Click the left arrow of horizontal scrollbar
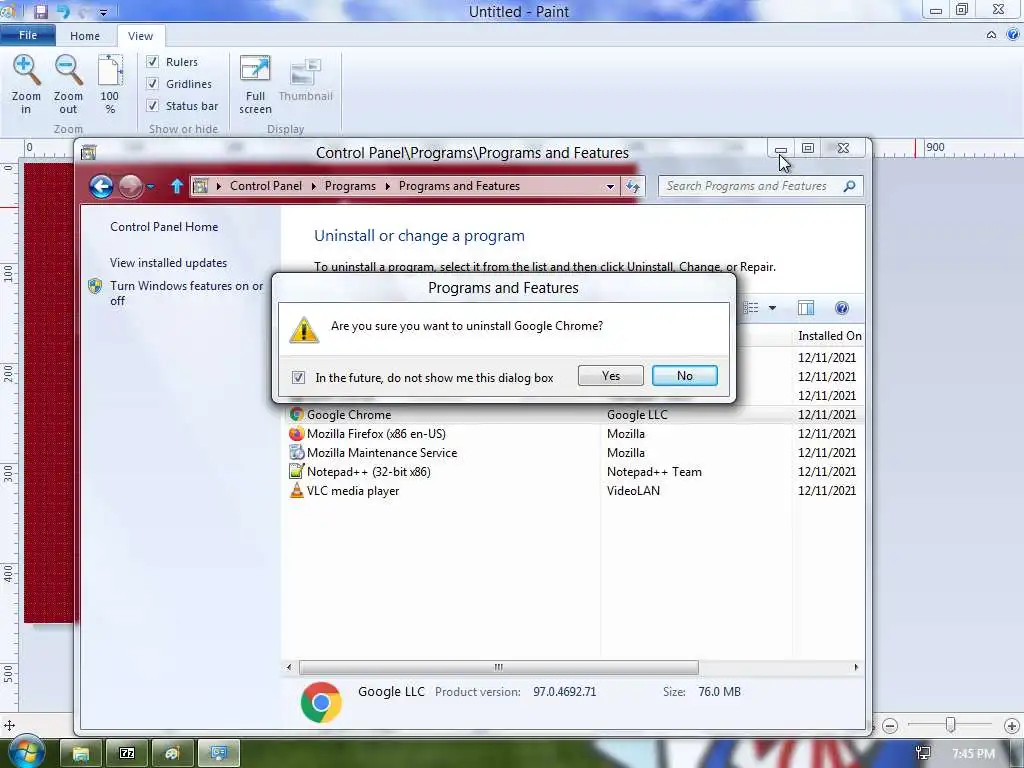 [x=289, y=667]
